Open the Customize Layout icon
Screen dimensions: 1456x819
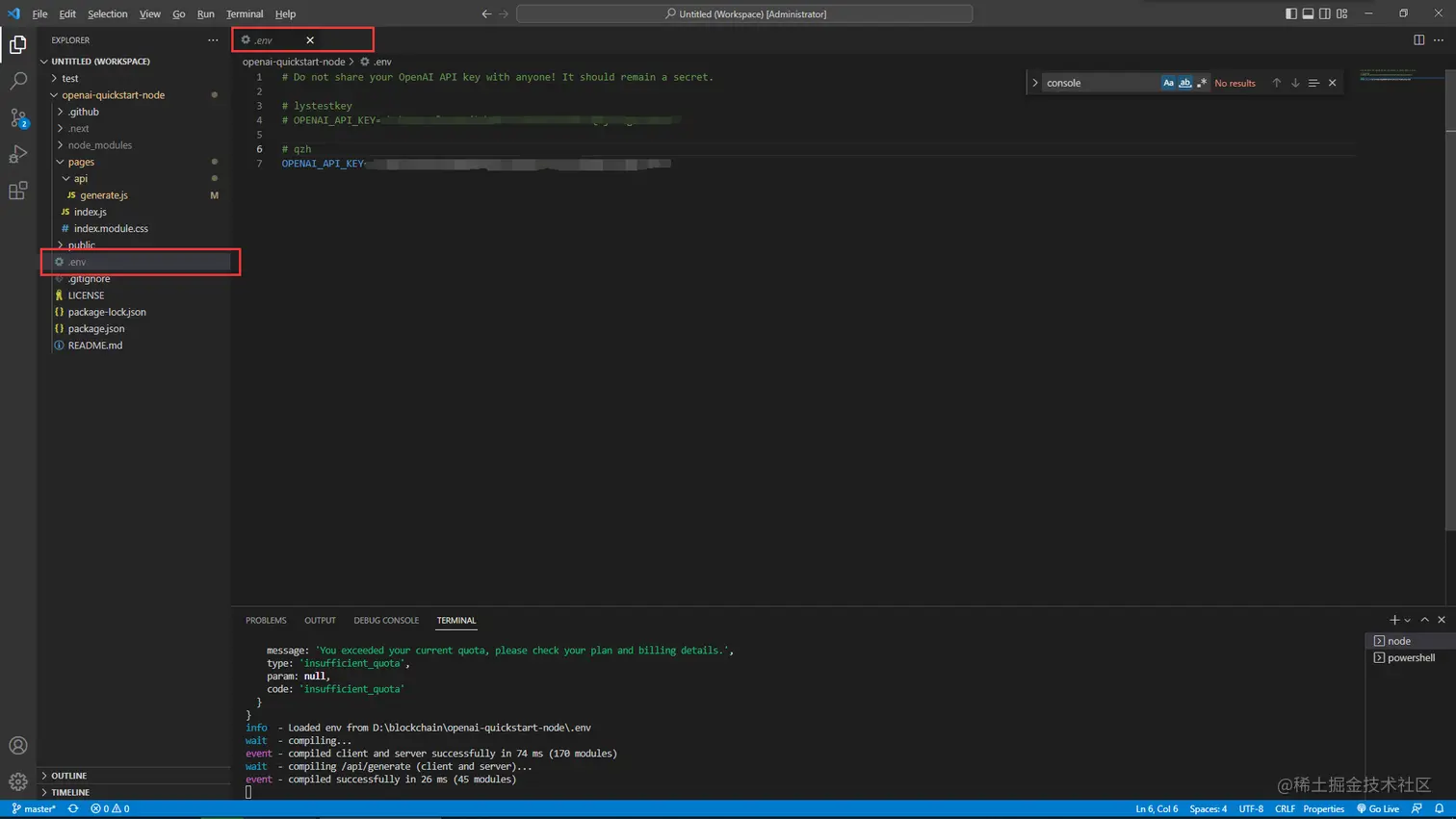coord(1342,13)
